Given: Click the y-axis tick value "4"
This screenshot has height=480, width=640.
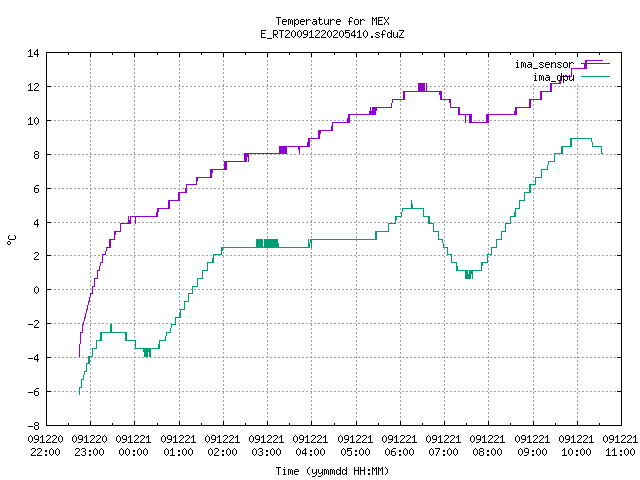Looking at the screenshot, I should pyautogui.click(x=36, y=223).
